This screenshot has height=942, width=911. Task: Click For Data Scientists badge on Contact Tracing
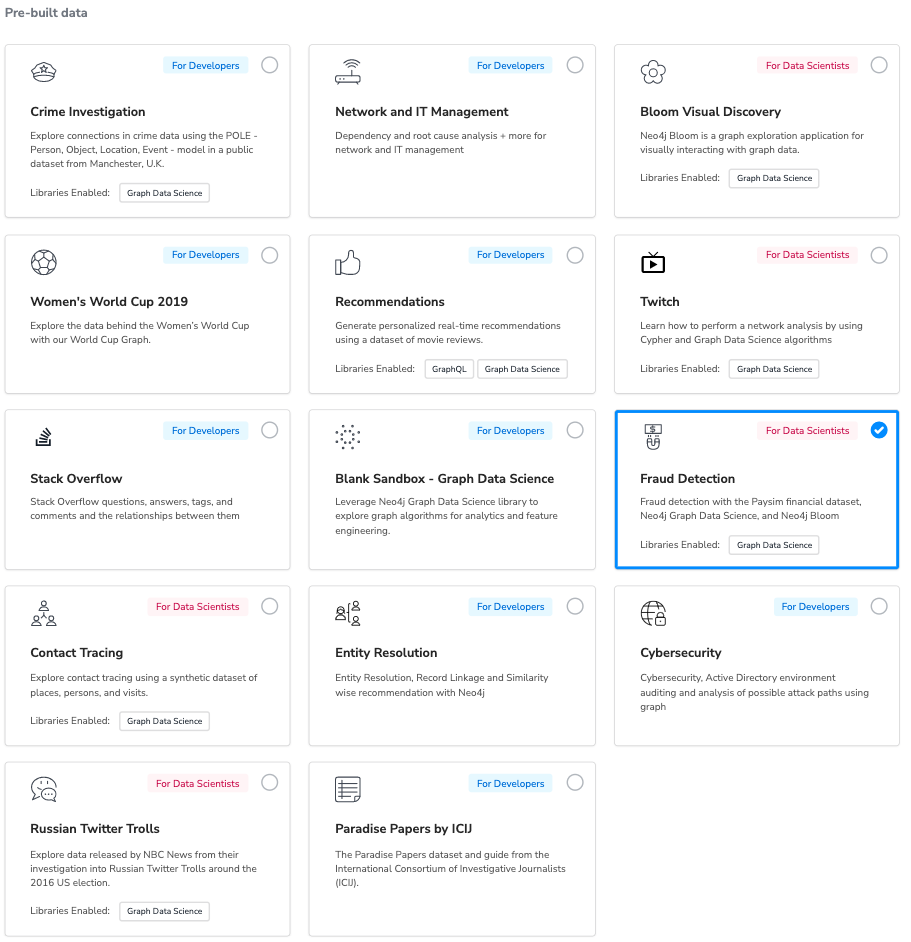tap(198, 607)
